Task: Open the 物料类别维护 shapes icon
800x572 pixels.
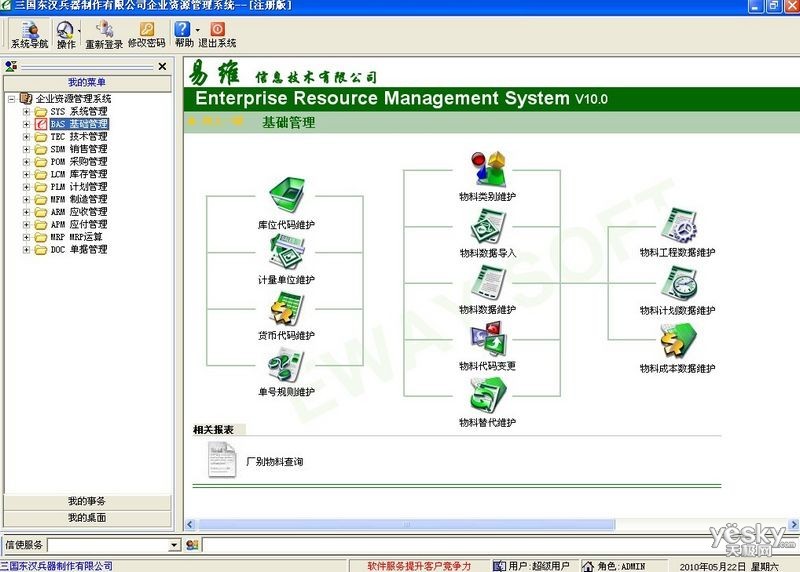Action: [488, 168]
